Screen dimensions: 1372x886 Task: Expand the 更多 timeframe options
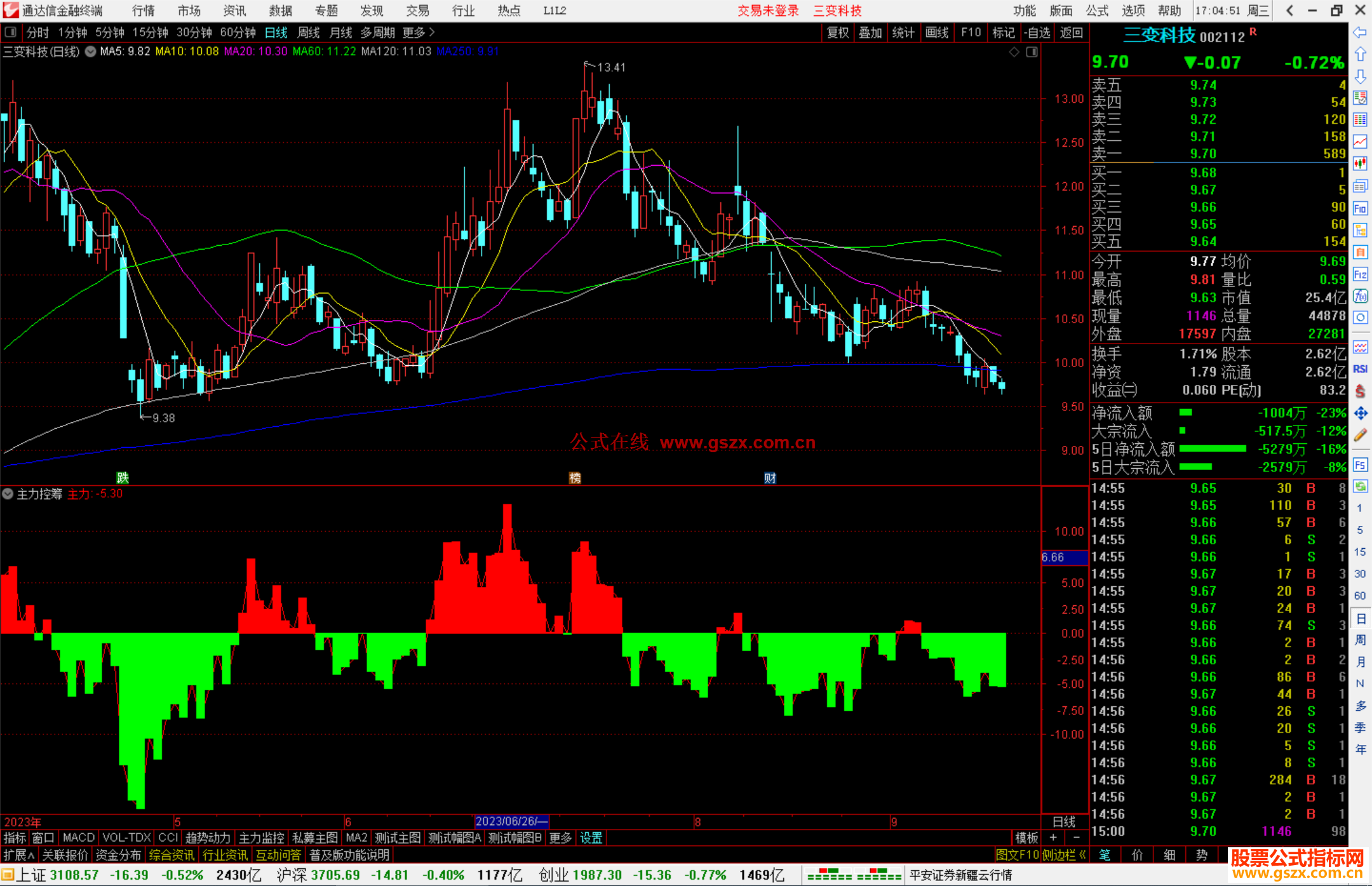418,32
